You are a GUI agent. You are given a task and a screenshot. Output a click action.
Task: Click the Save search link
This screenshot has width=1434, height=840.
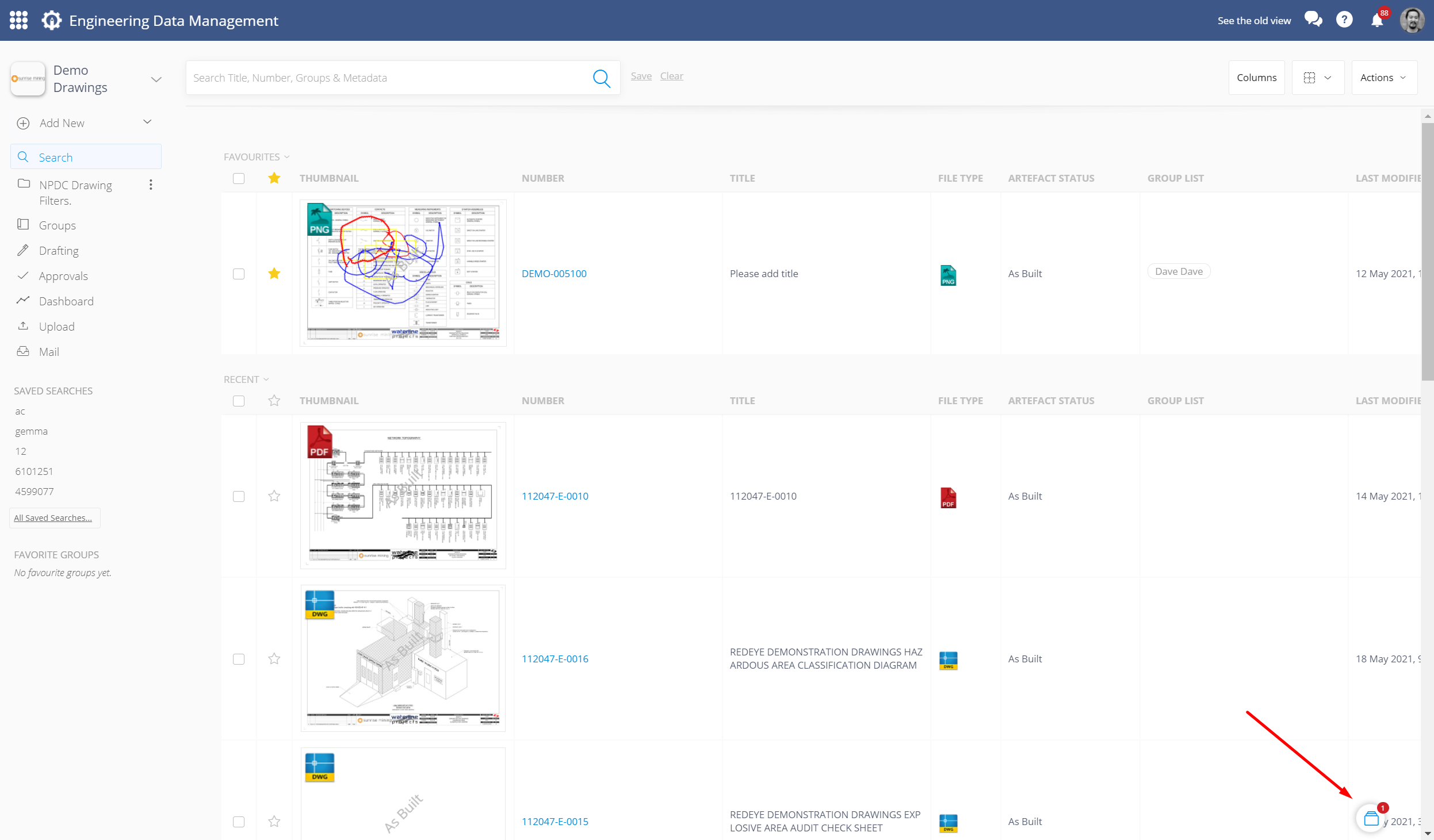coord(641,76)
